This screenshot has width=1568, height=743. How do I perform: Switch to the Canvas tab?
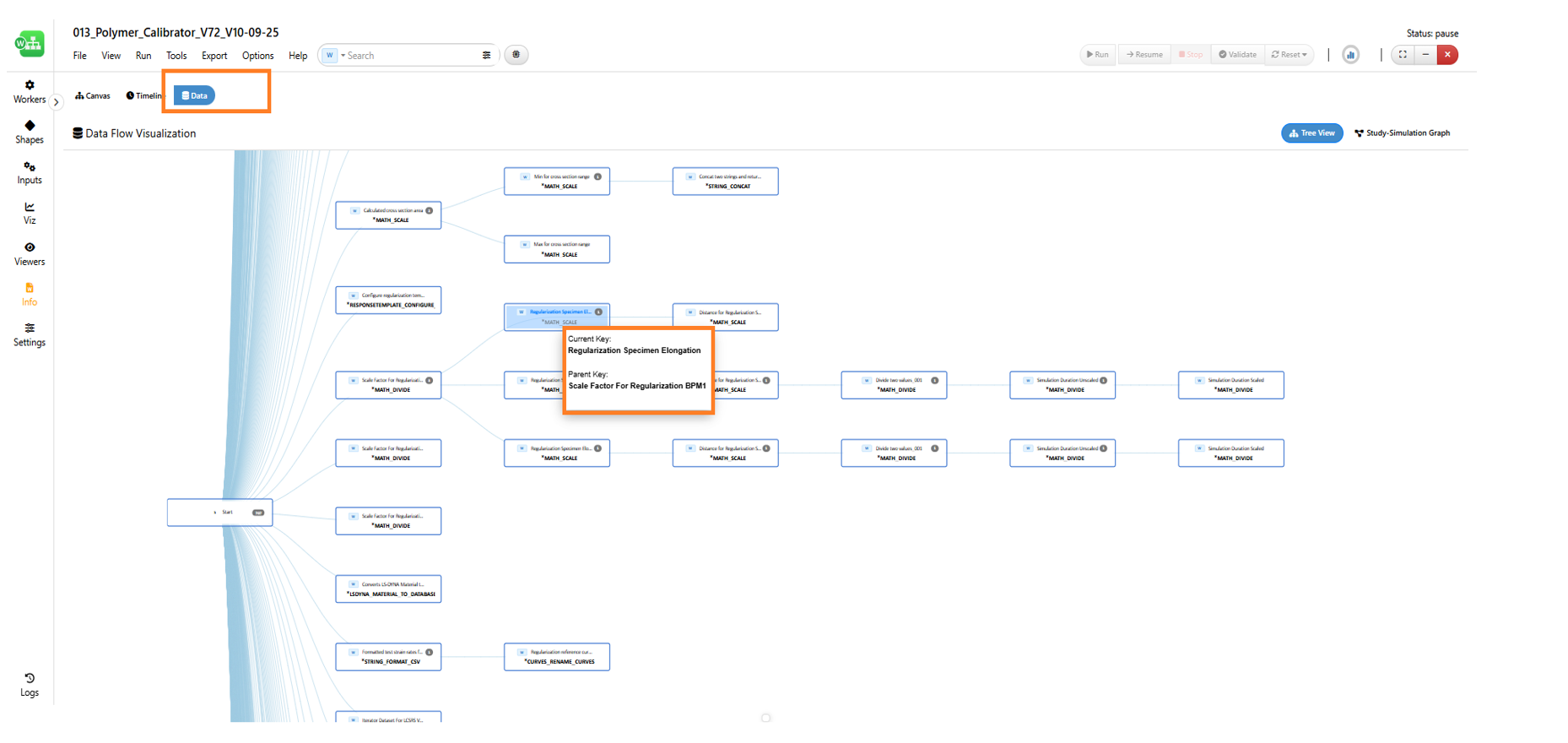(93, 96)
